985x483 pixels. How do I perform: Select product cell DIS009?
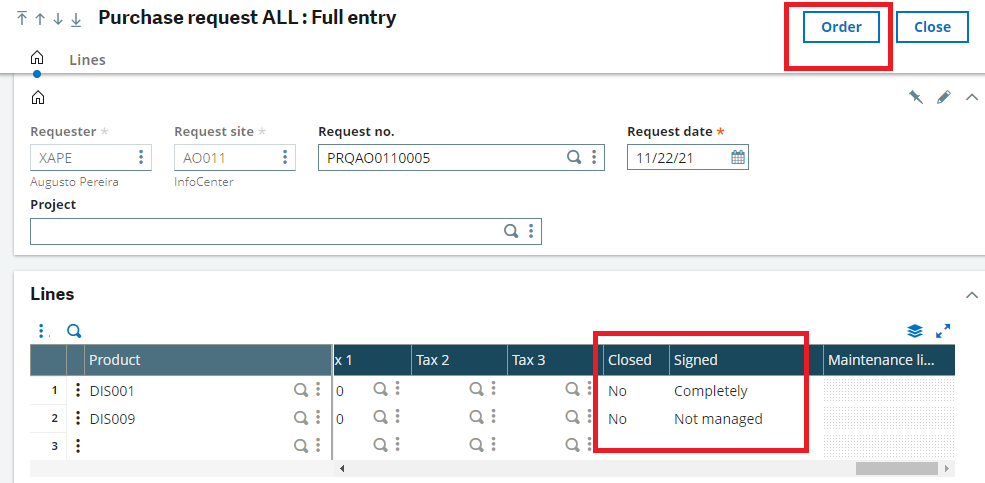point(112,419)
